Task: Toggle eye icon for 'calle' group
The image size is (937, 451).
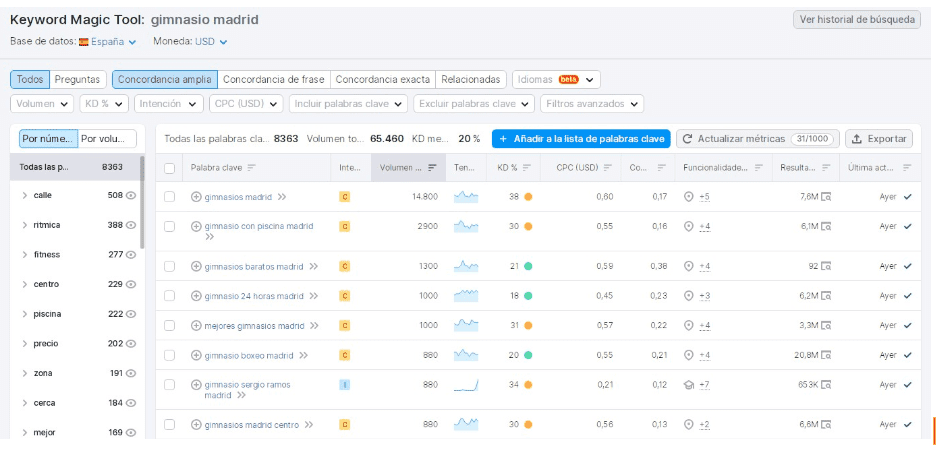Action: pyautogui.click(x=131, y=195)
